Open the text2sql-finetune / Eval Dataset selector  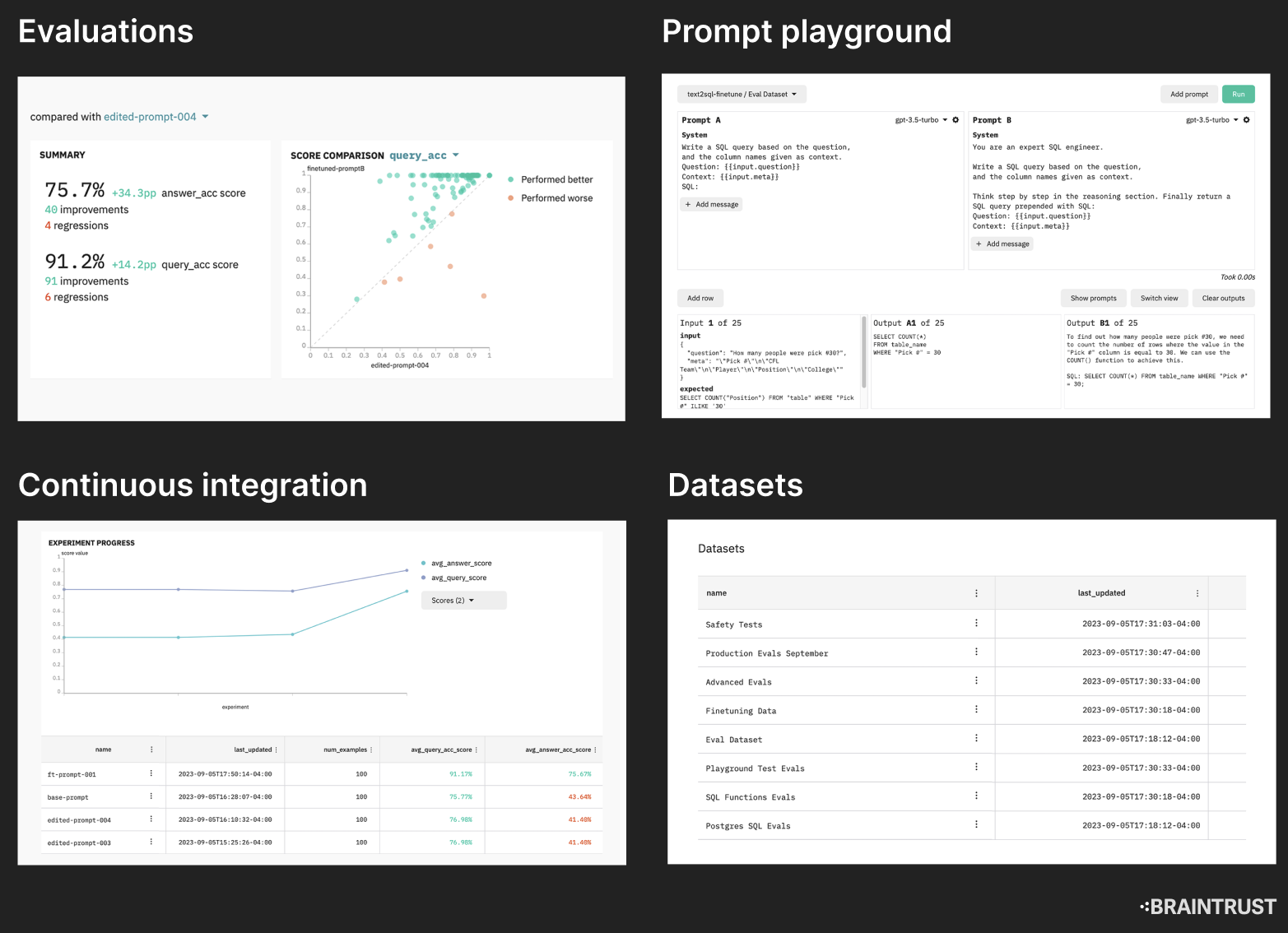(x=740, y=94)
